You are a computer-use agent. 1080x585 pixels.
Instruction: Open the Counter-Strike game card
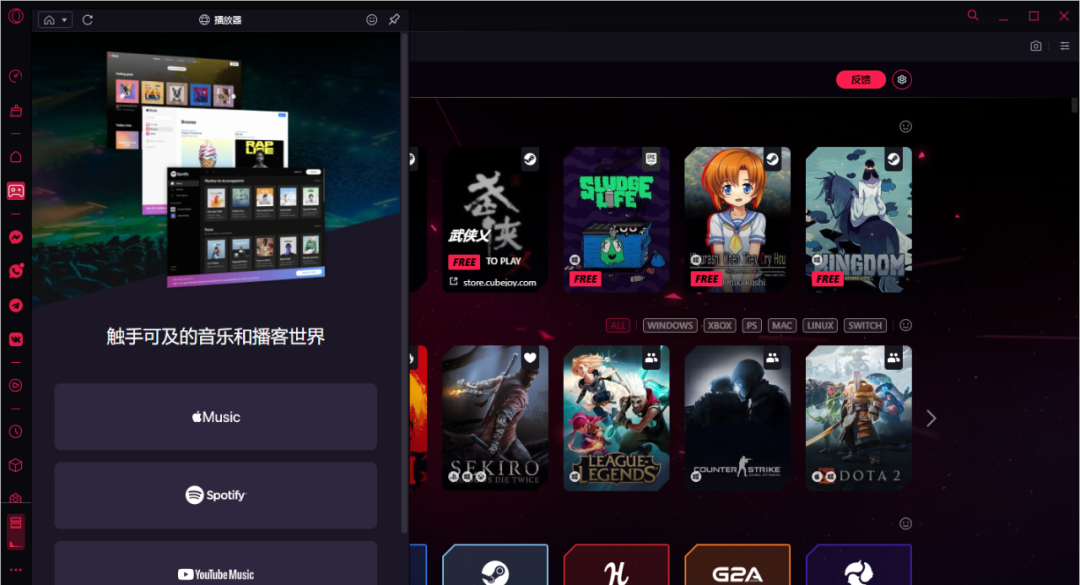point(738,418)
